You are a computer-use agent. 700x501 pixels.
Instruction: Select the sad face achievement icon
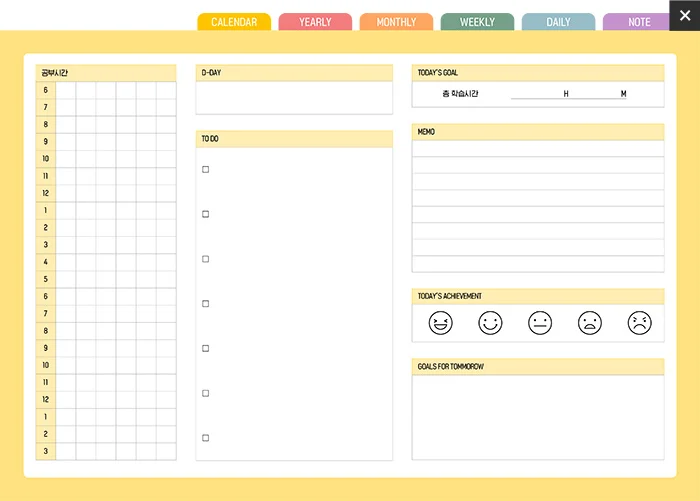pos(590,323)
